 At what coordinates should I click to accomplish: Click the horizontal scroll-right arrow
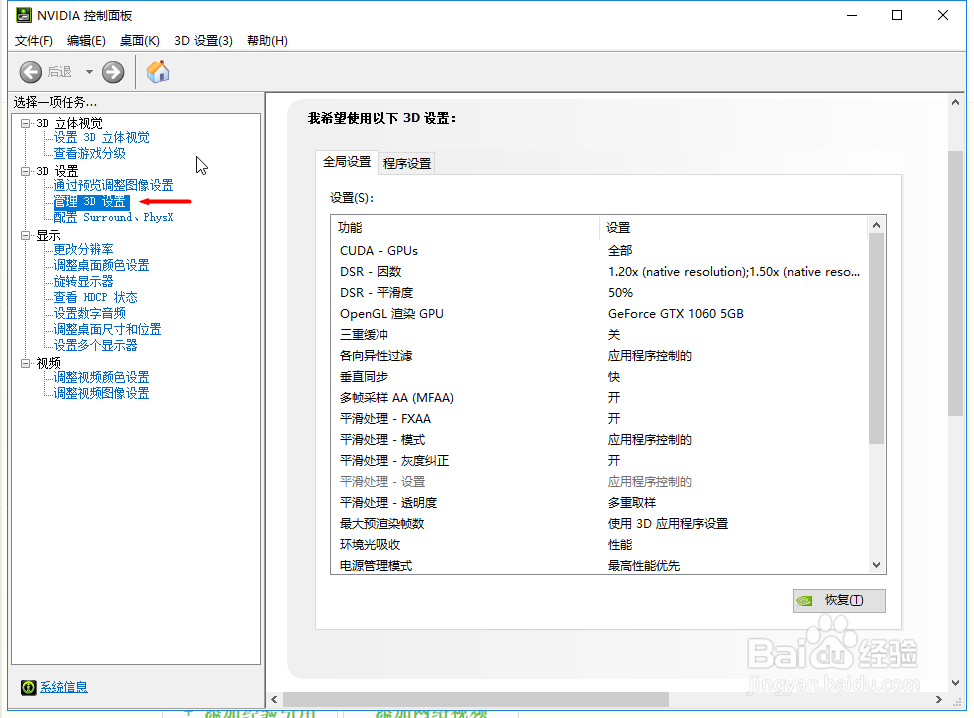(x=939, y=699)
